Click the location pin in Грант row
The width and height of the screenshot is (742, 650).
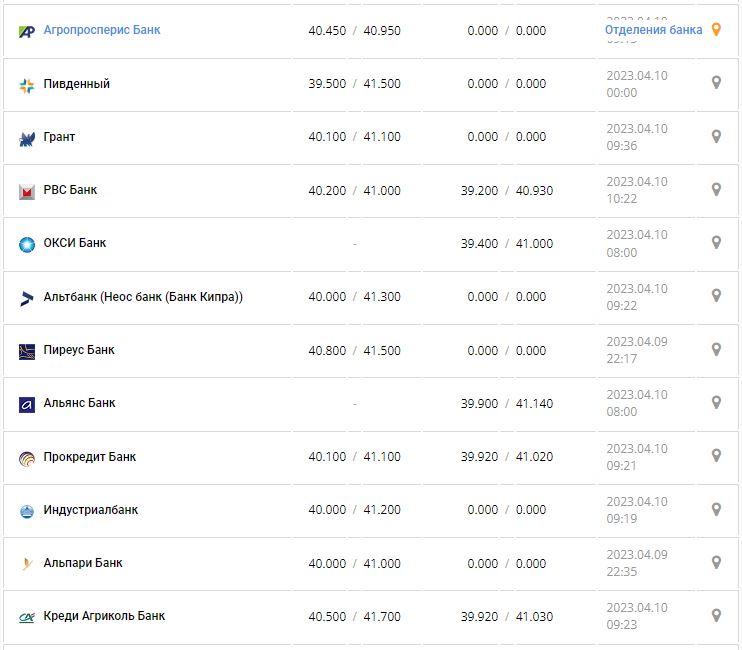[716, 136]
